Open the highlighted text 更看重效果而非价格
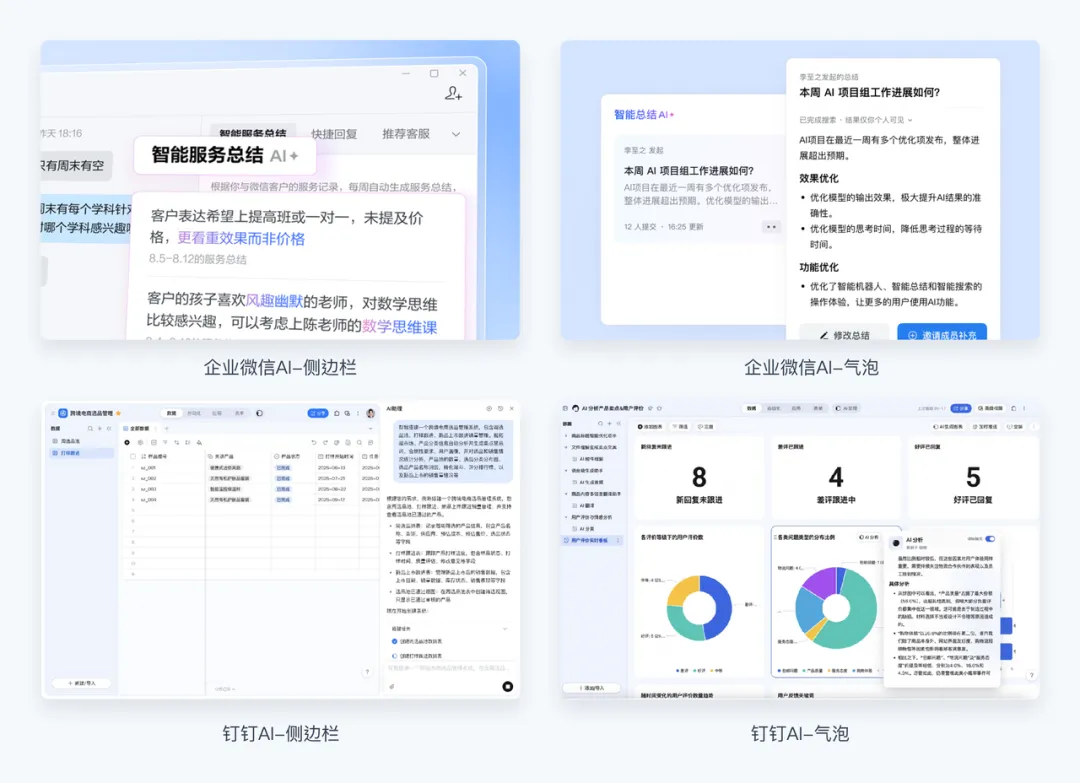 tap(240, 238)
